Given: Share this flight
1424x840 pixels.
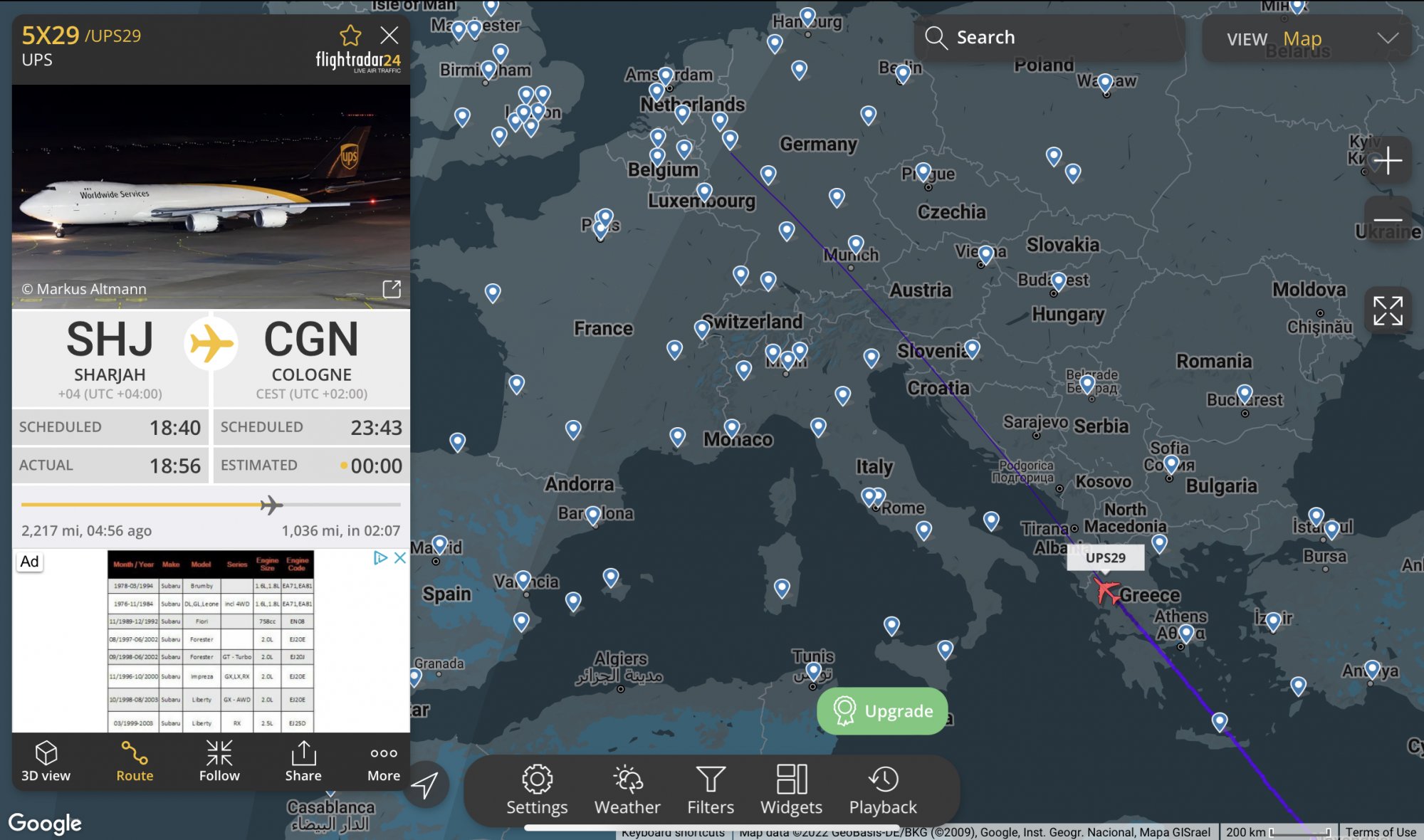Looking at the screenshot, I should [x=303, y=761].
